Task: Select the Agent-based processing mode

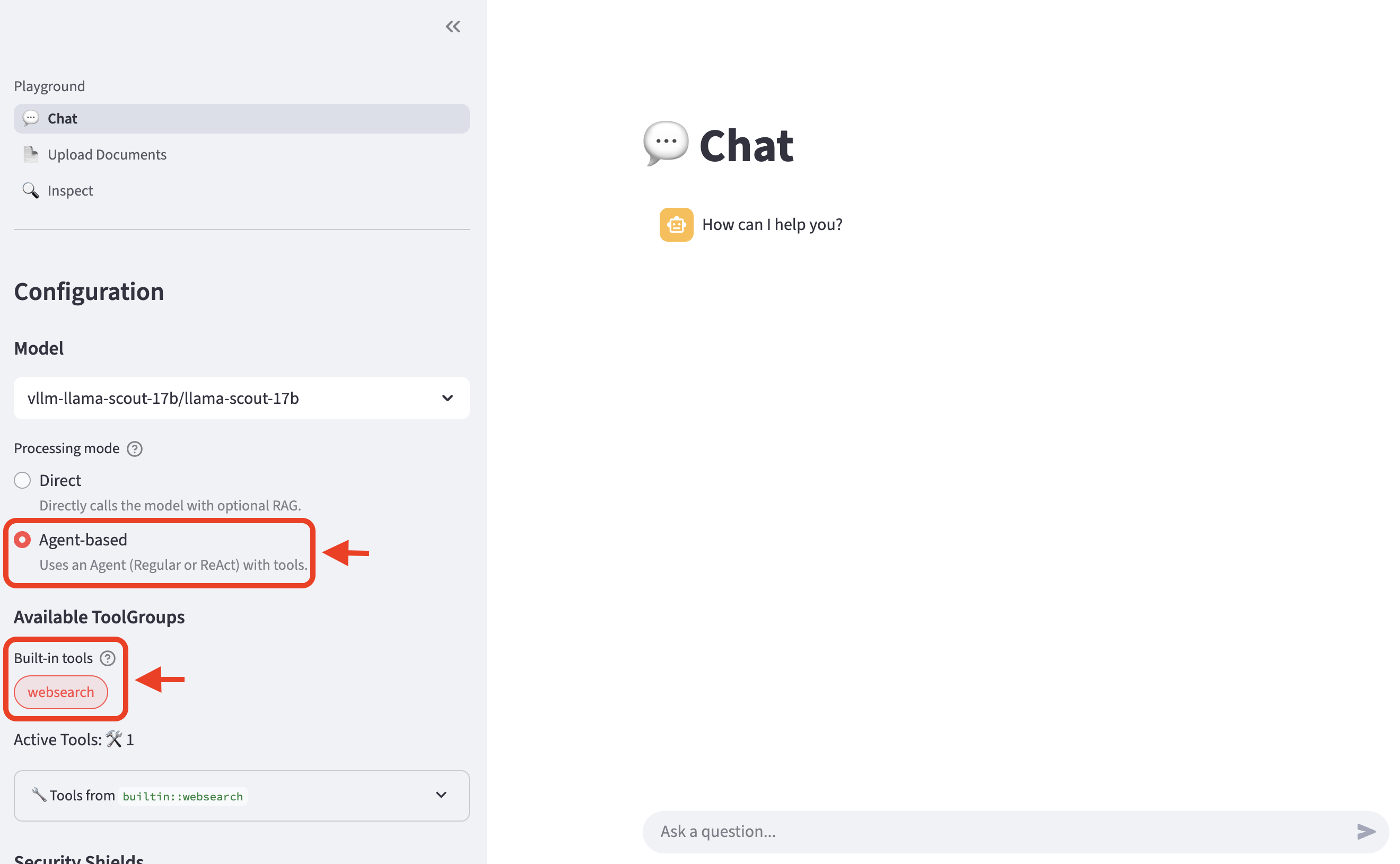Action: click(22, 539)
